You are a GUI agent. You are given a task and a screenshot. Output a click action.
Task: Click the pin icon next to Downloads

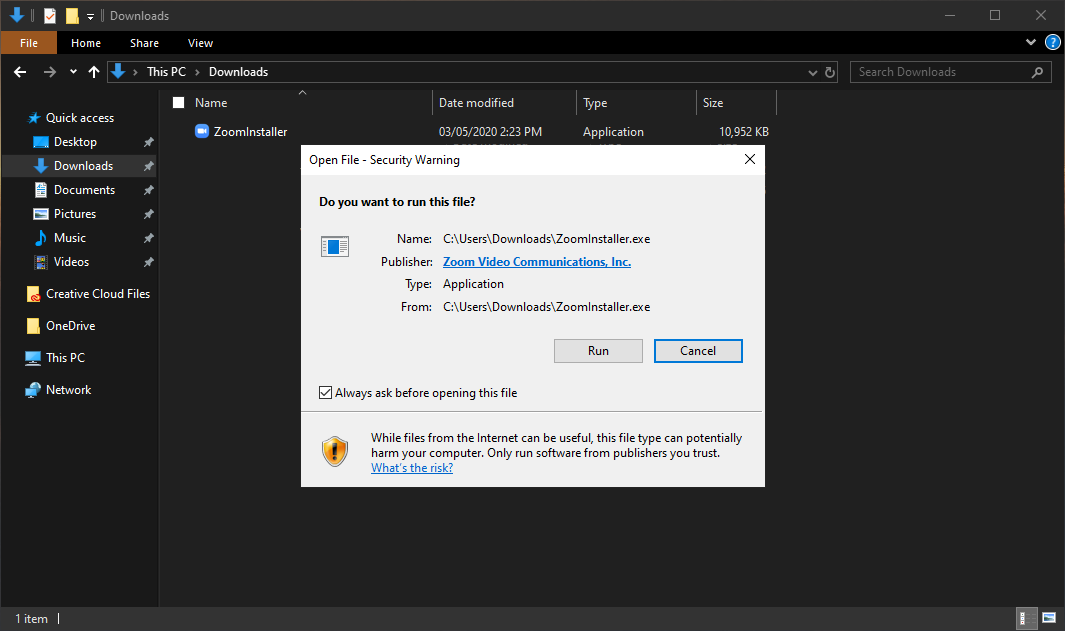point(148,166)
